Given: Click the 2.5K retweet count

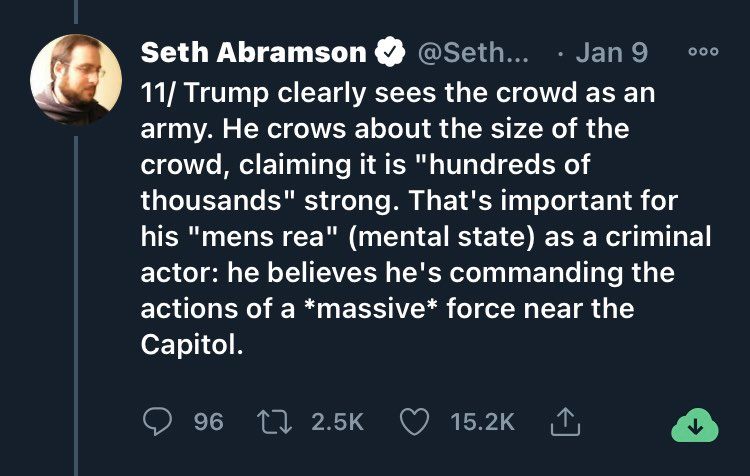Looking at the screenshot, I should (x=337, y=423).
